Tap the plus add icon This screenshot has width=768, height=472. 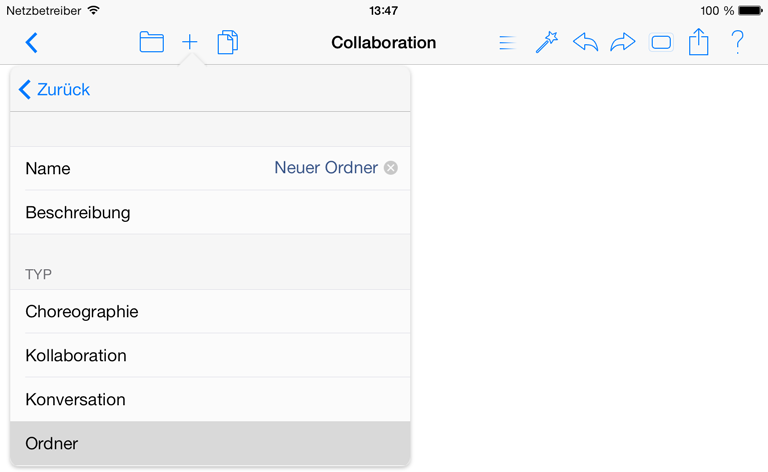(x=190, y=42)
